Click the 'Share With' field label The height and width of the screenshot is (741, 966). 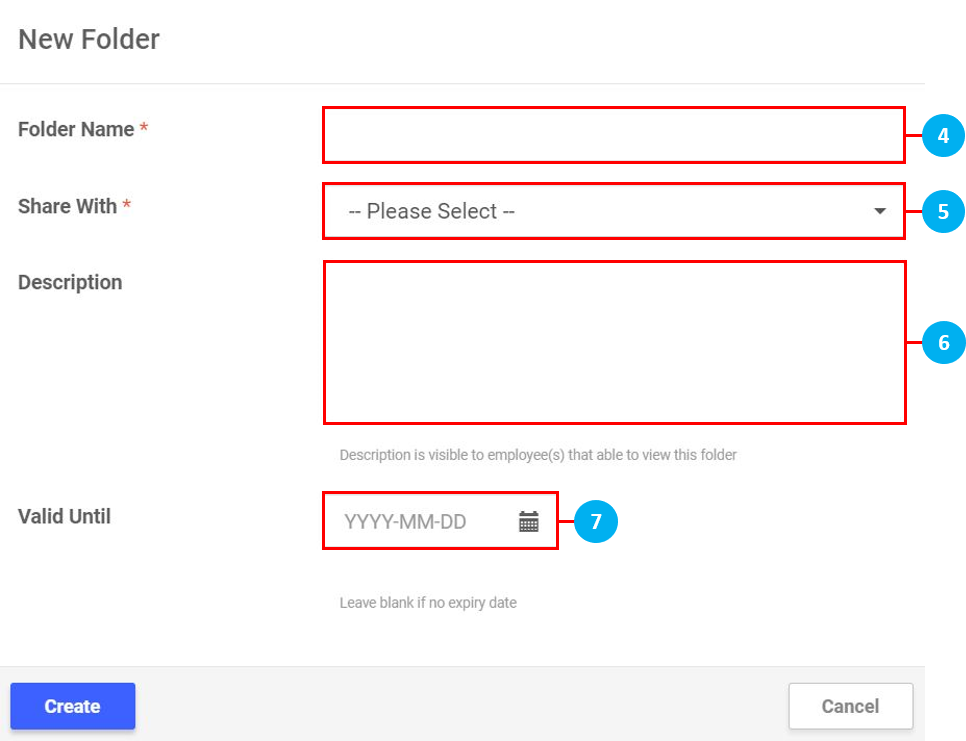tap(67, 206)
